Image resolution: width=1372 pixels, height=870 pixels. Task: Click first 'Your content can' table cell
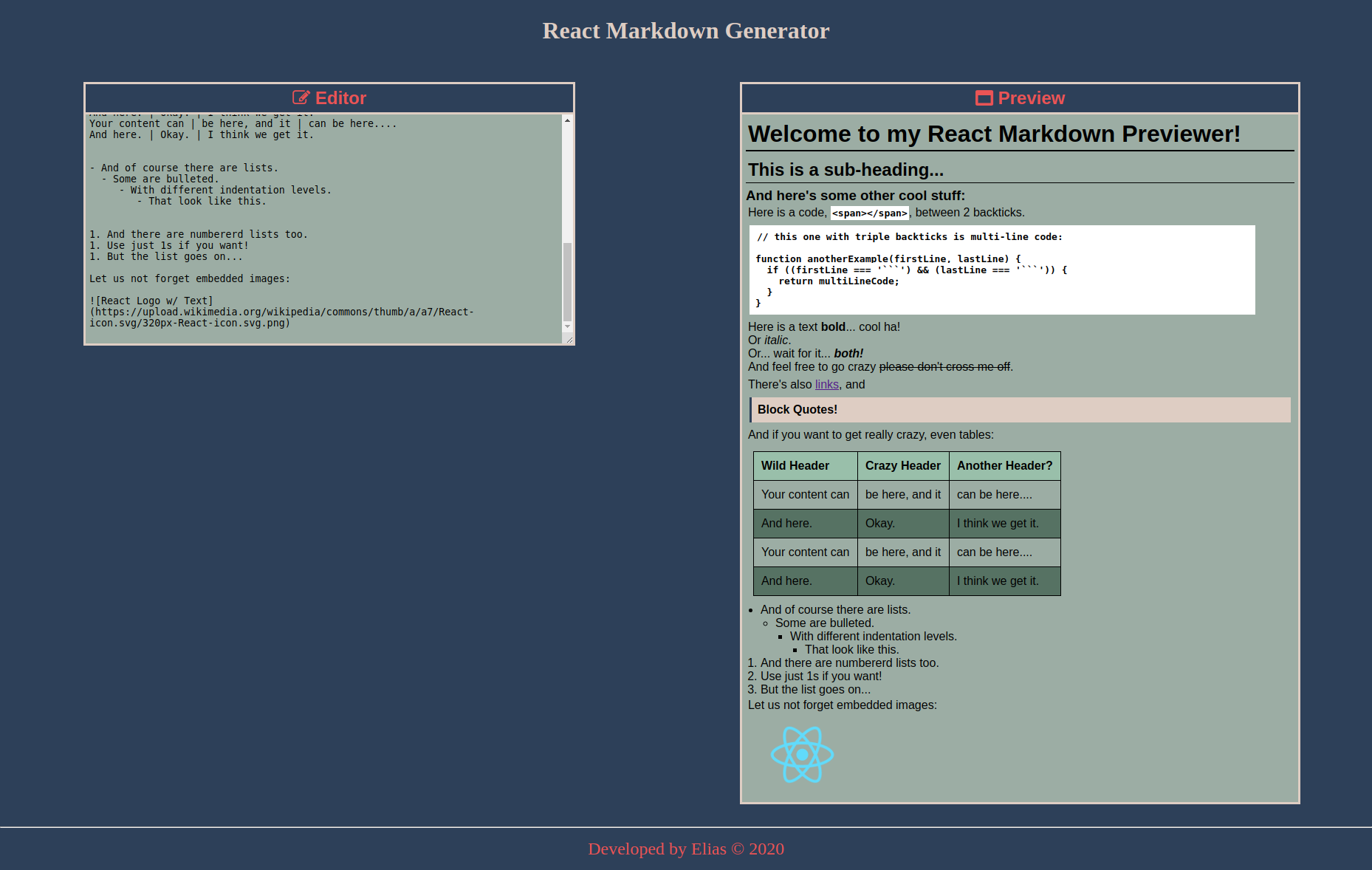point(805,495)
